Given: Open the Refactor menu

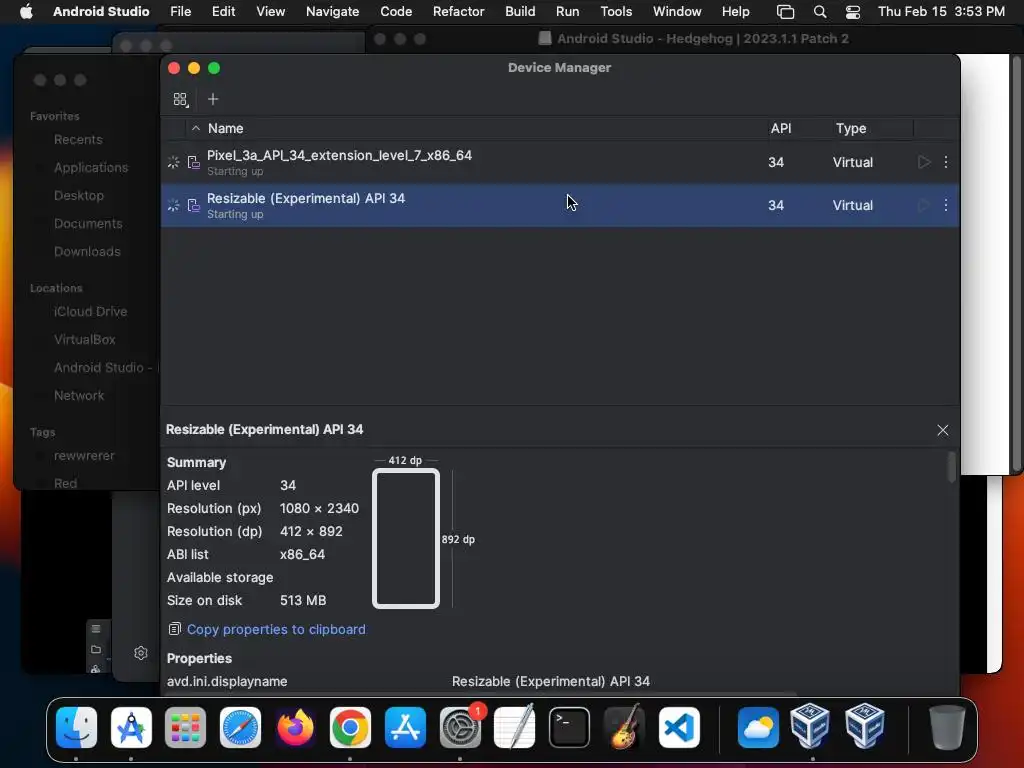Looking at the screenshot, I should coord(458,12).
